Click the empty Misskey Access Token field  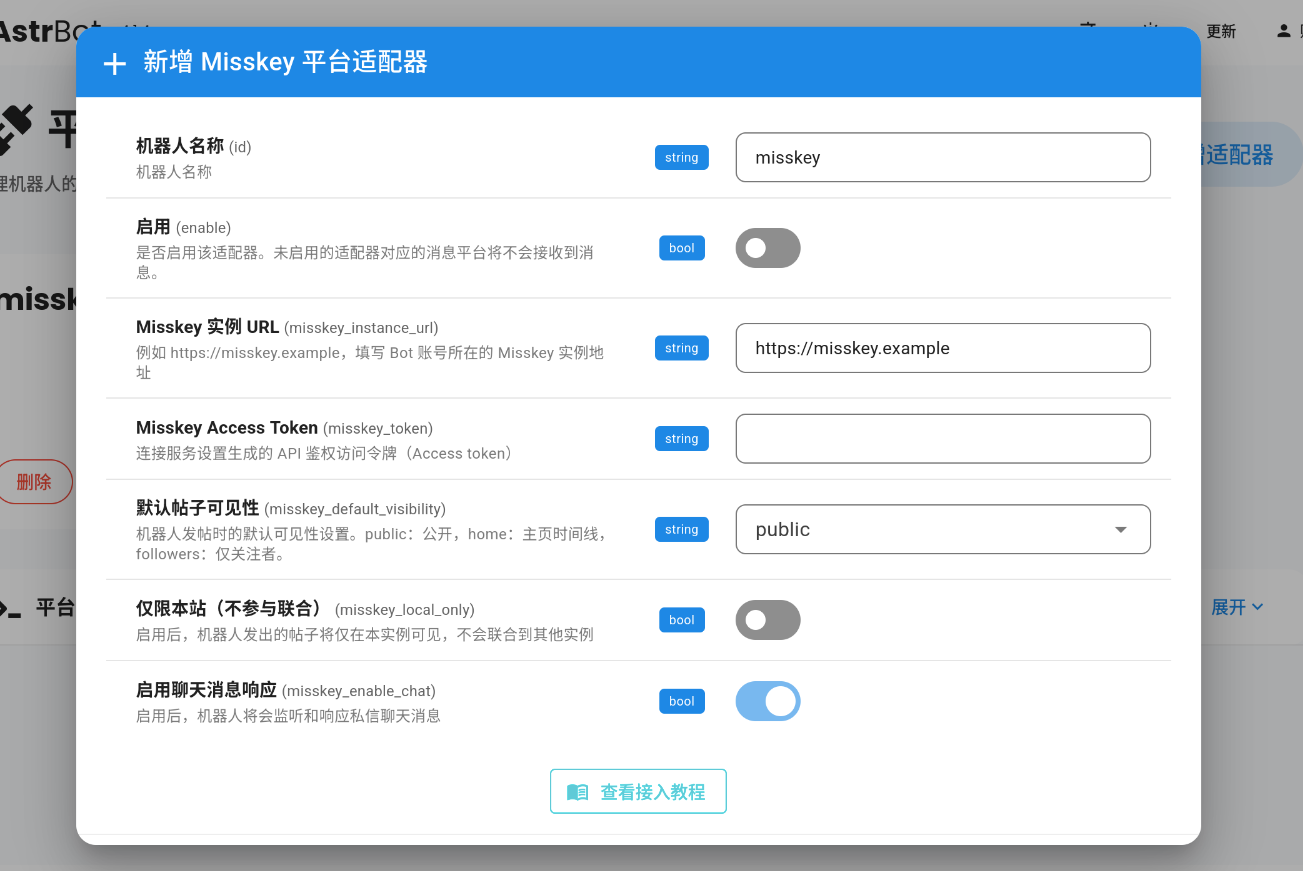(942, 438)
